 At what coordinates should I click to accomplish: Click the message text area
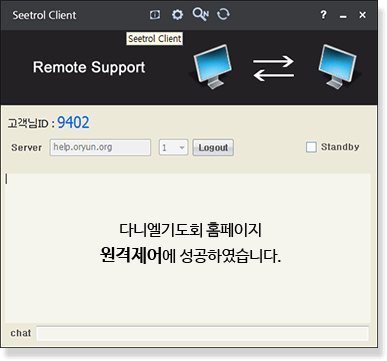point(188,248)
